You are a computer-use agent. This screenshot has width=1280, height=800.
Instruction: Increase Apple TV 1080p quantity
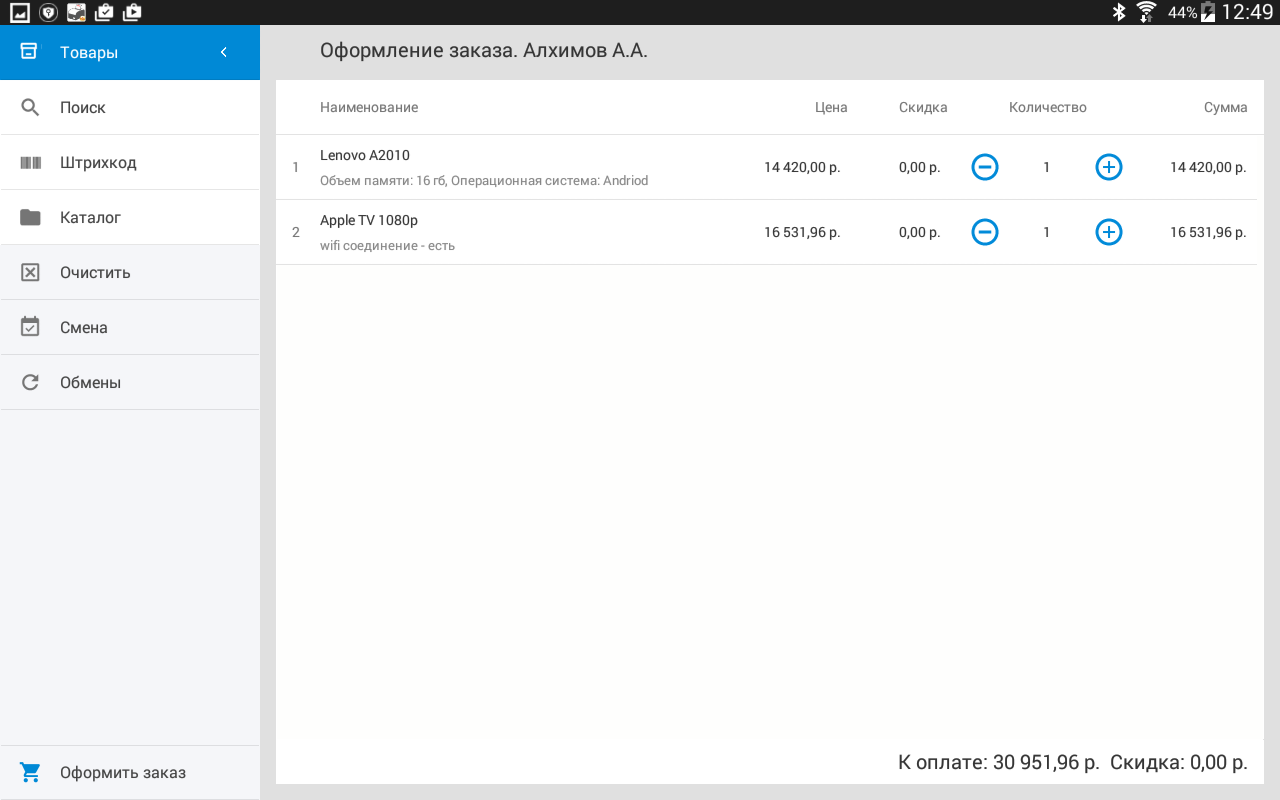(1108, 232)
